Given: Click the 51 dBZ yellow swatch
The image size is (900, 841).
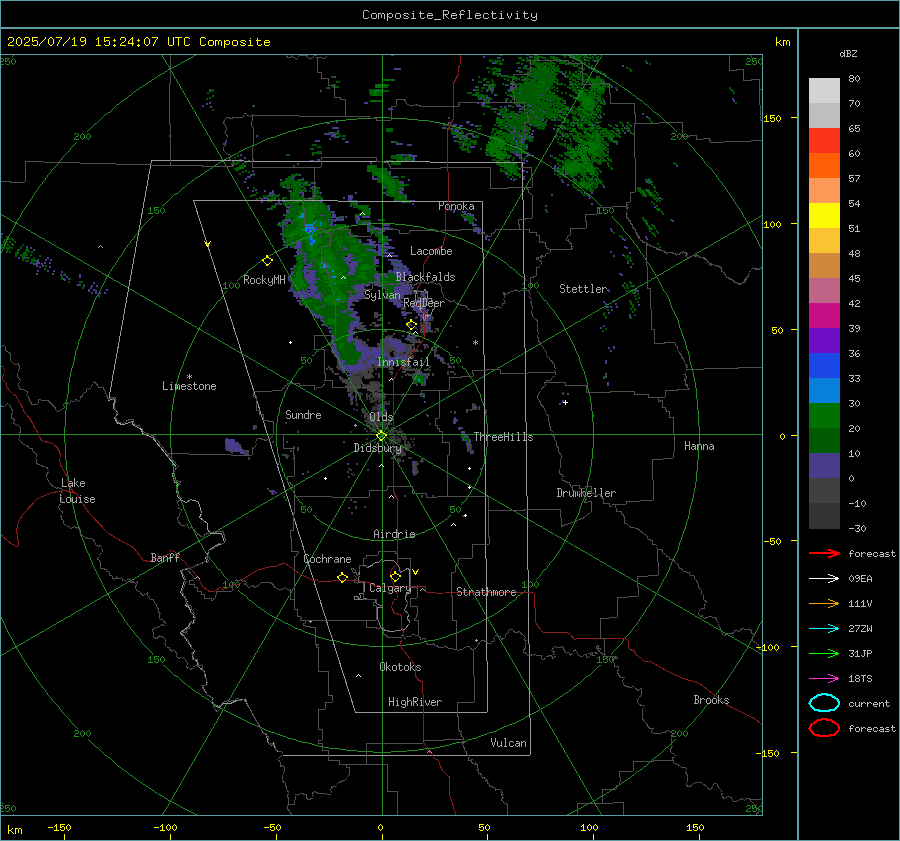Looking at the screenshot, I should (x=824, y=216).
